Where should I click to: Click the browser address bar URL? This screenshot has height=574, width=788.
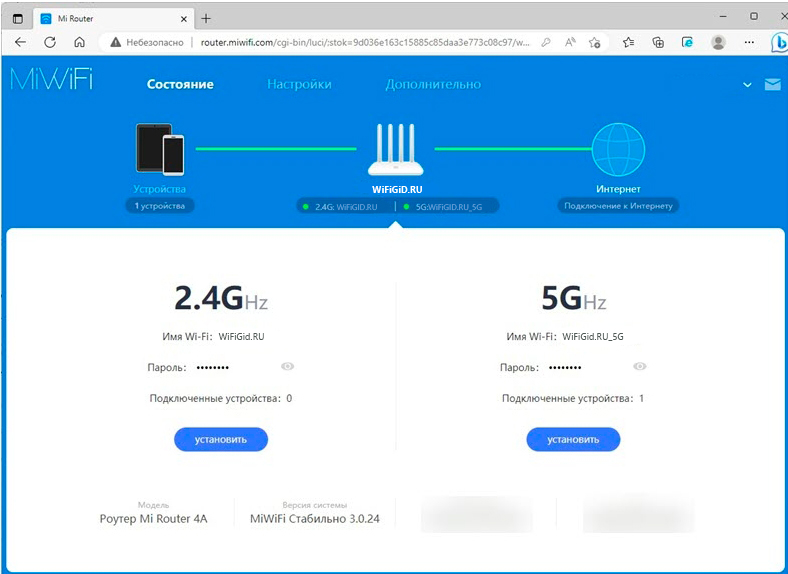pyautogui.click(x=365, y=43)
